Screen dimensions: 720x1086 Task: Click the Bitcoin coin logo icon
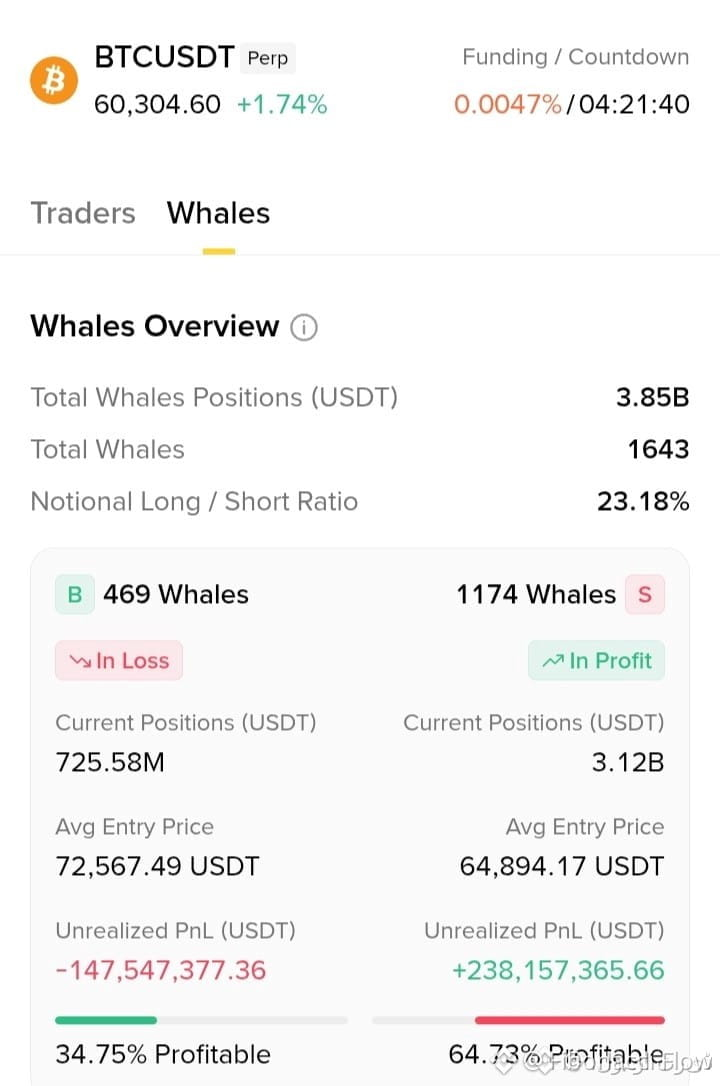pyautogui.click(x=53, y=80)
